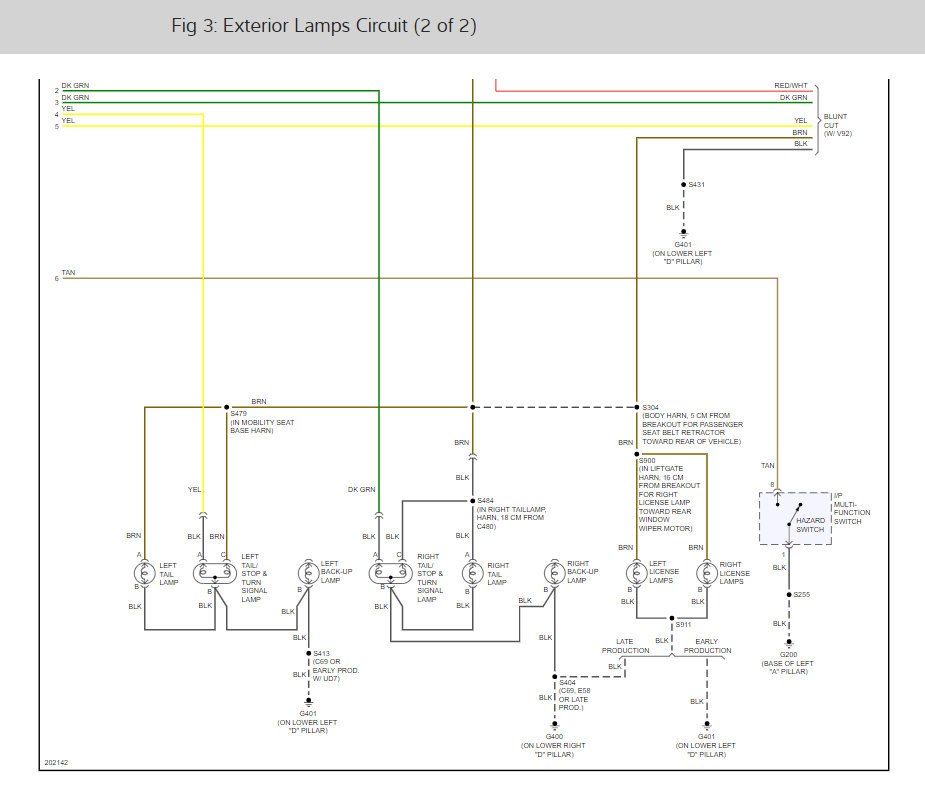Click the '(C69 OR EARLY PROD. W/ UD7)' note
Image resolution: width=925 pixels, height=788 pixels.
point(336,670)
